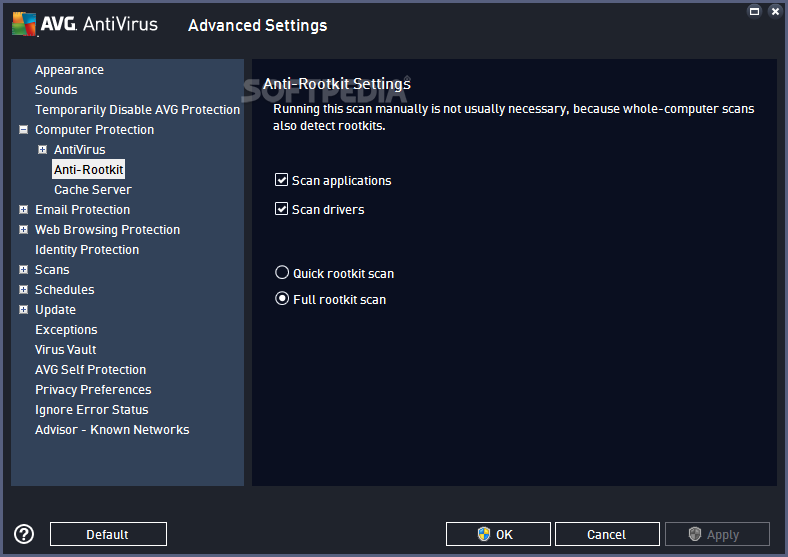Select the Quick rootkit scan option
The height and width of the screenshot is (557, 788).
point(282,272)
